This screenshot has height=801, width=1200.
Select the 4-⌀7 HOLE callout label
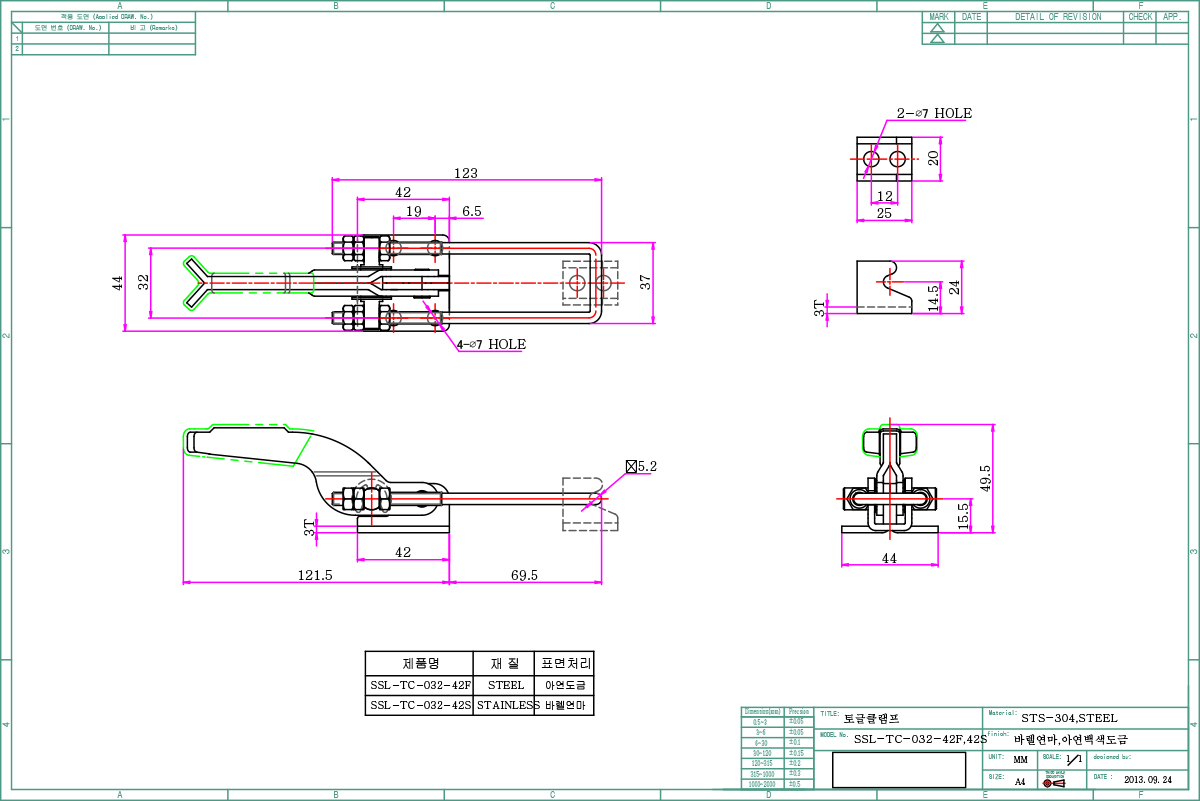(x=491, y=344)
